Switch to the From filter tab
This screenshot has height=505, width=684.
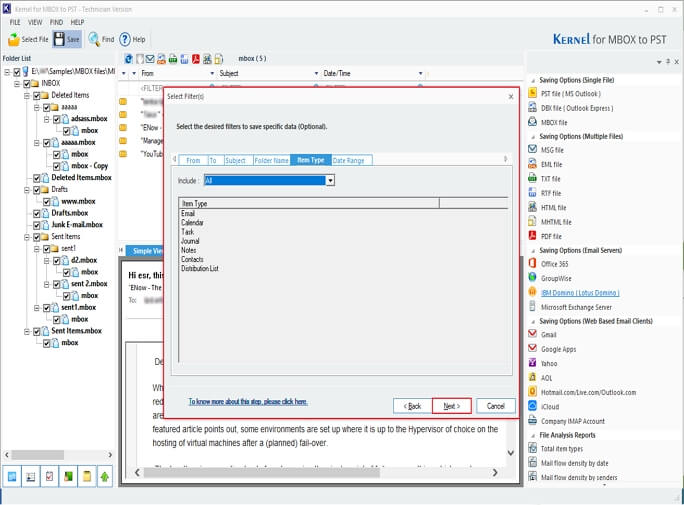193,160
